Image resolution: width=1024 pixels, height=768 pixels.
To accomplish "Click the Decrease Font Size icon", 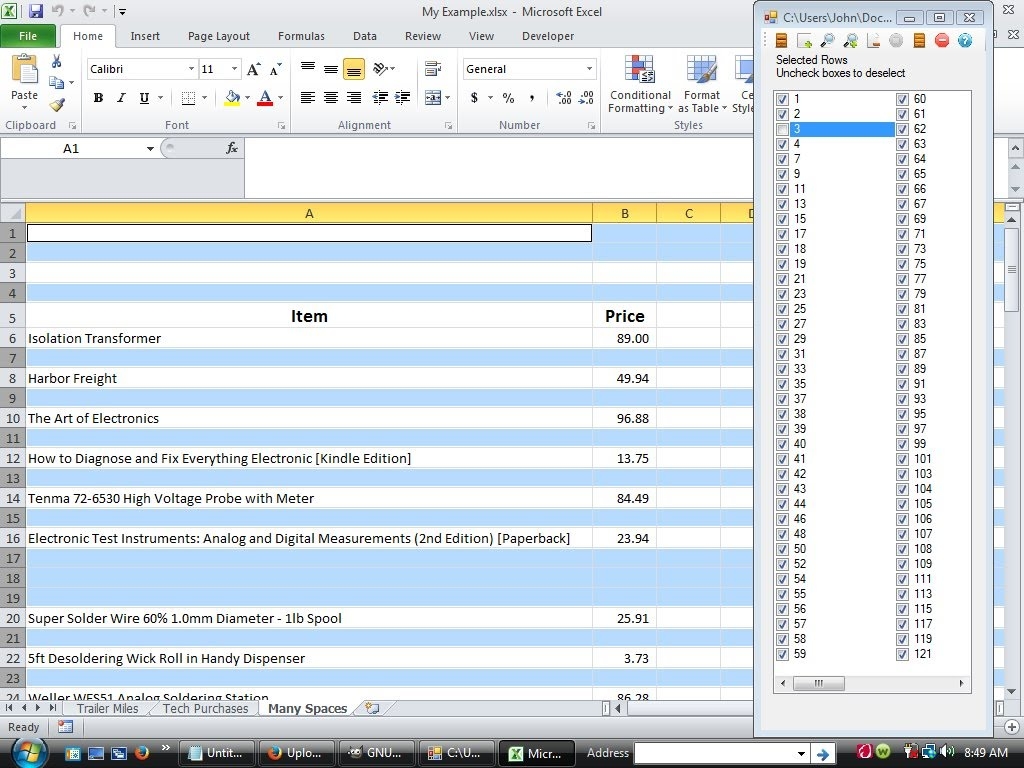I will (276, 69).
